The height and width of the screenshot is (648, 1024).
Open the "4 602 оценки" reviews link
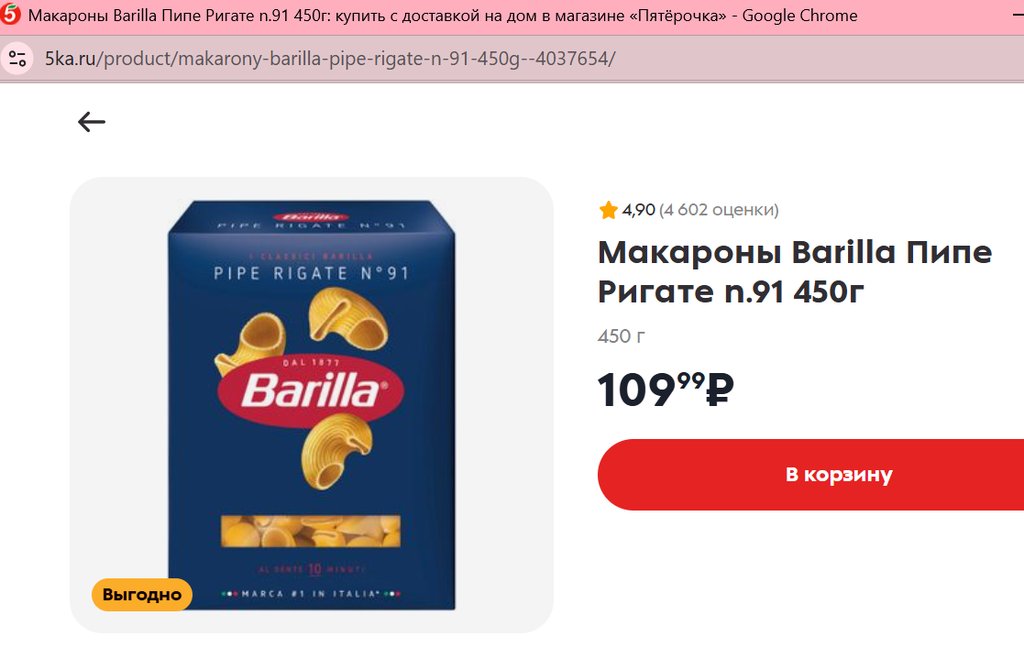click(718, 210)
